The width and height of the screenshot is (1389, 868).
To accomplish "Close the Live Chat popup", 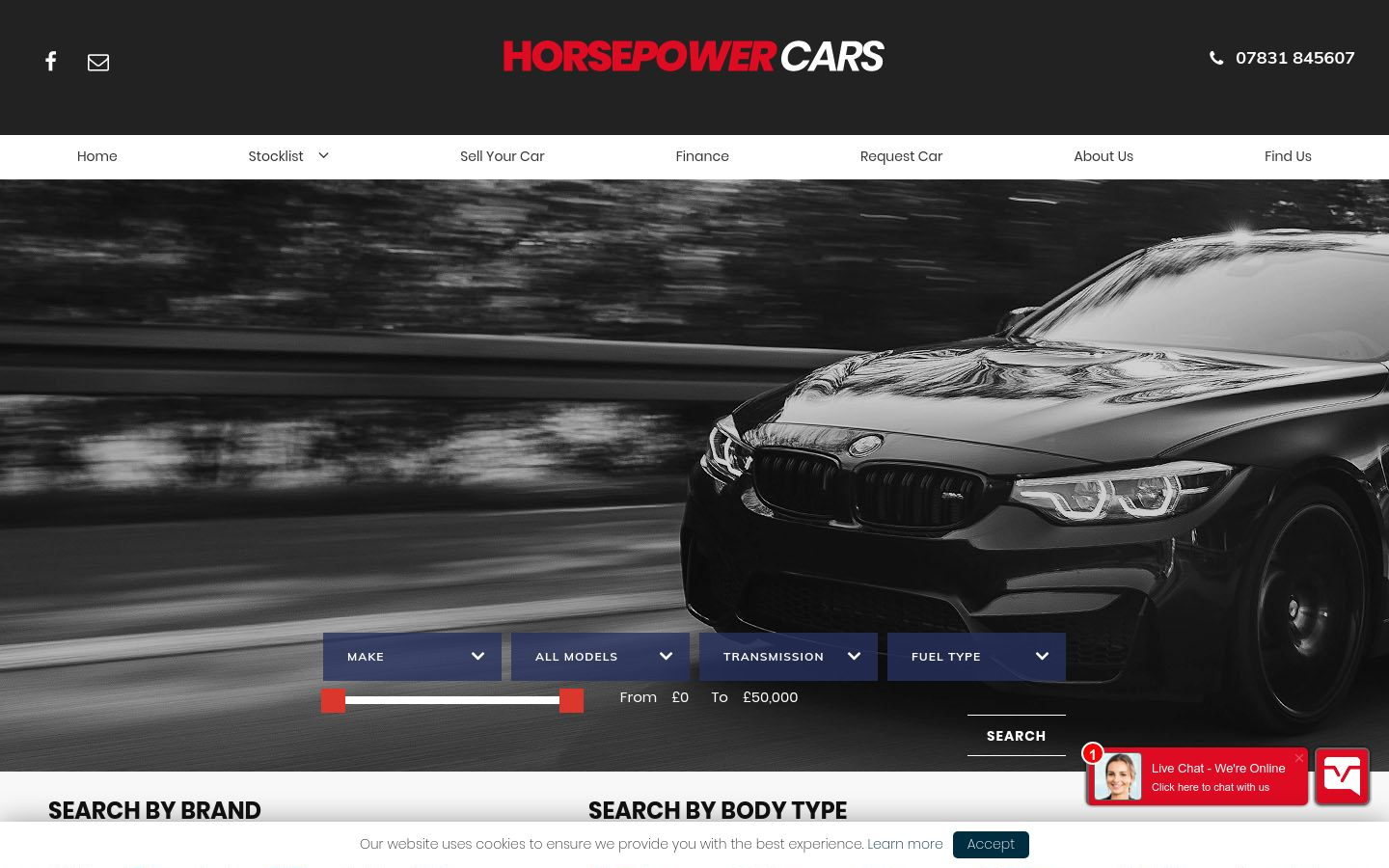I will pos(1299,758).
